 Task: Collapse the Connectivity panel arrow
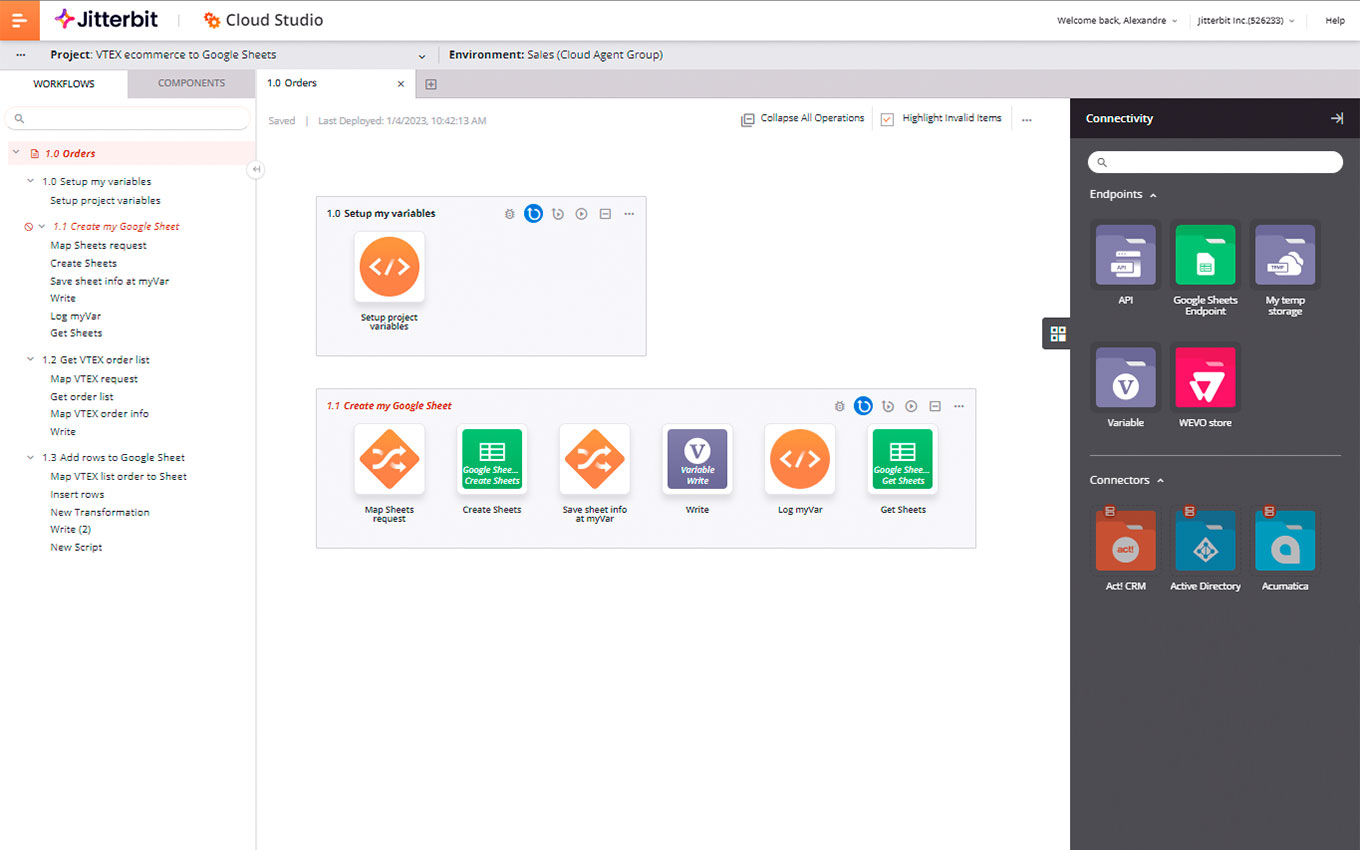pos(1337,118)
